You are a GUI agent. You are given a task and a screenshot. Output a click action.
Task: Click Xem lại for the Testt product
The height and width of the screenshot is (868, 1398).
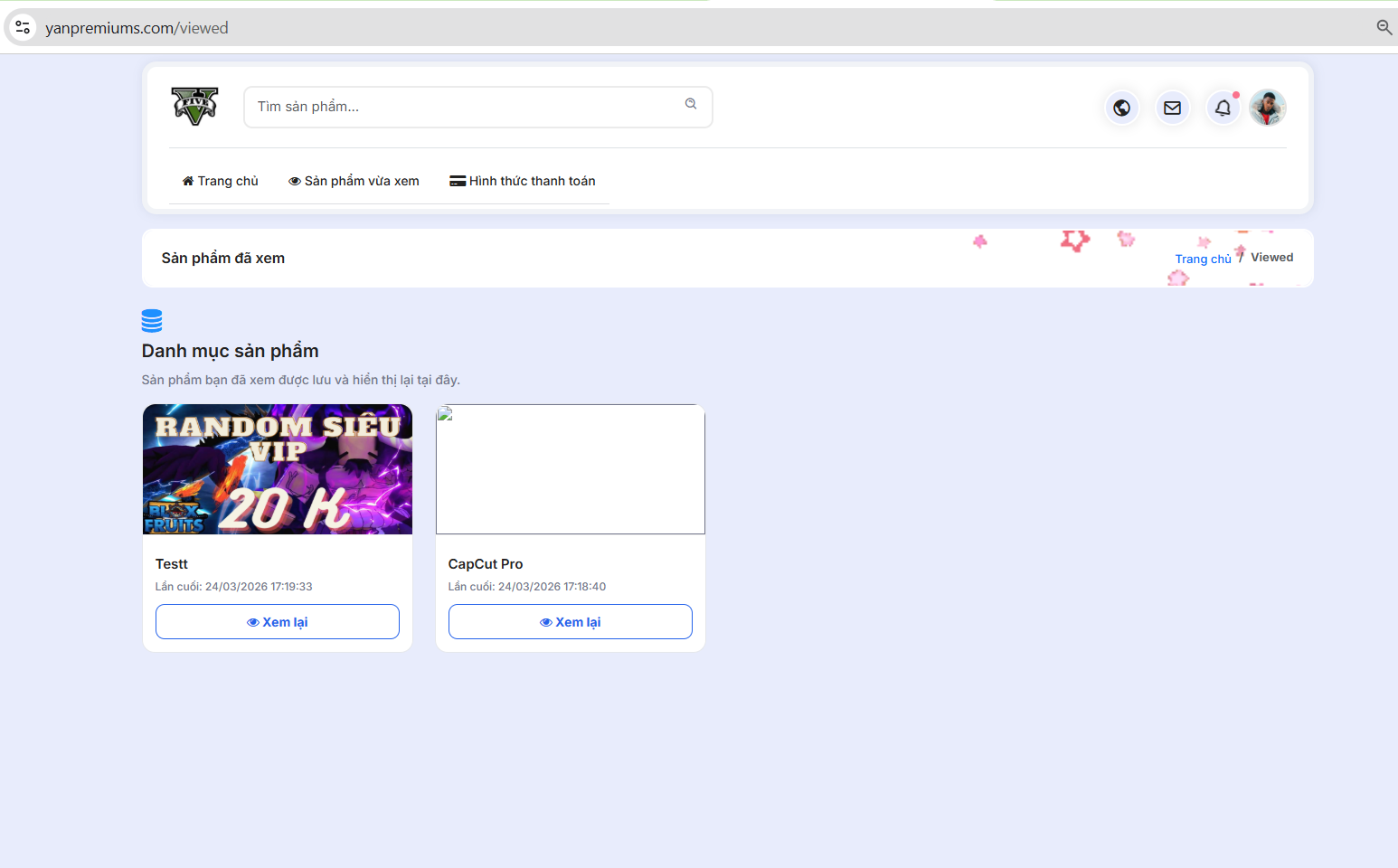coord(278,622)
